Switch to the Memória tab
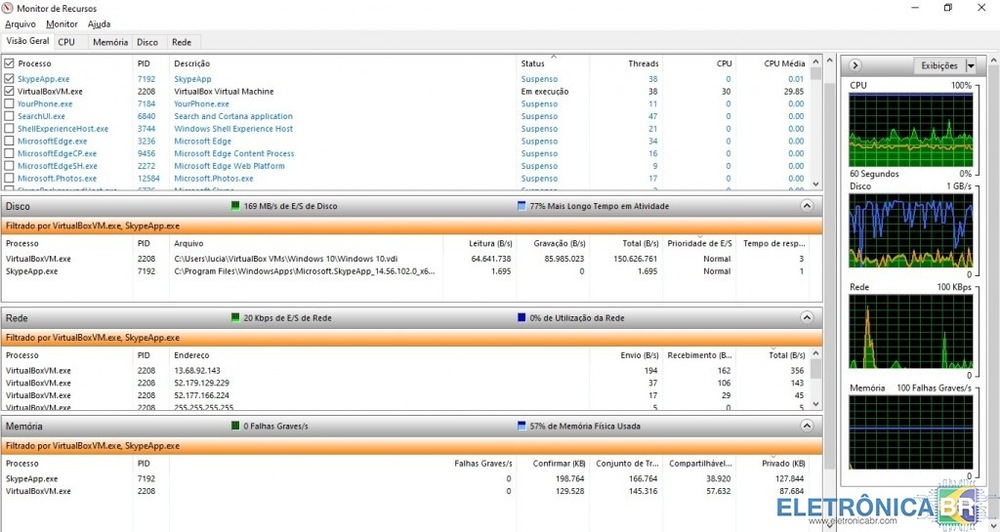The image size is (1000, 532). click(110, 42)
